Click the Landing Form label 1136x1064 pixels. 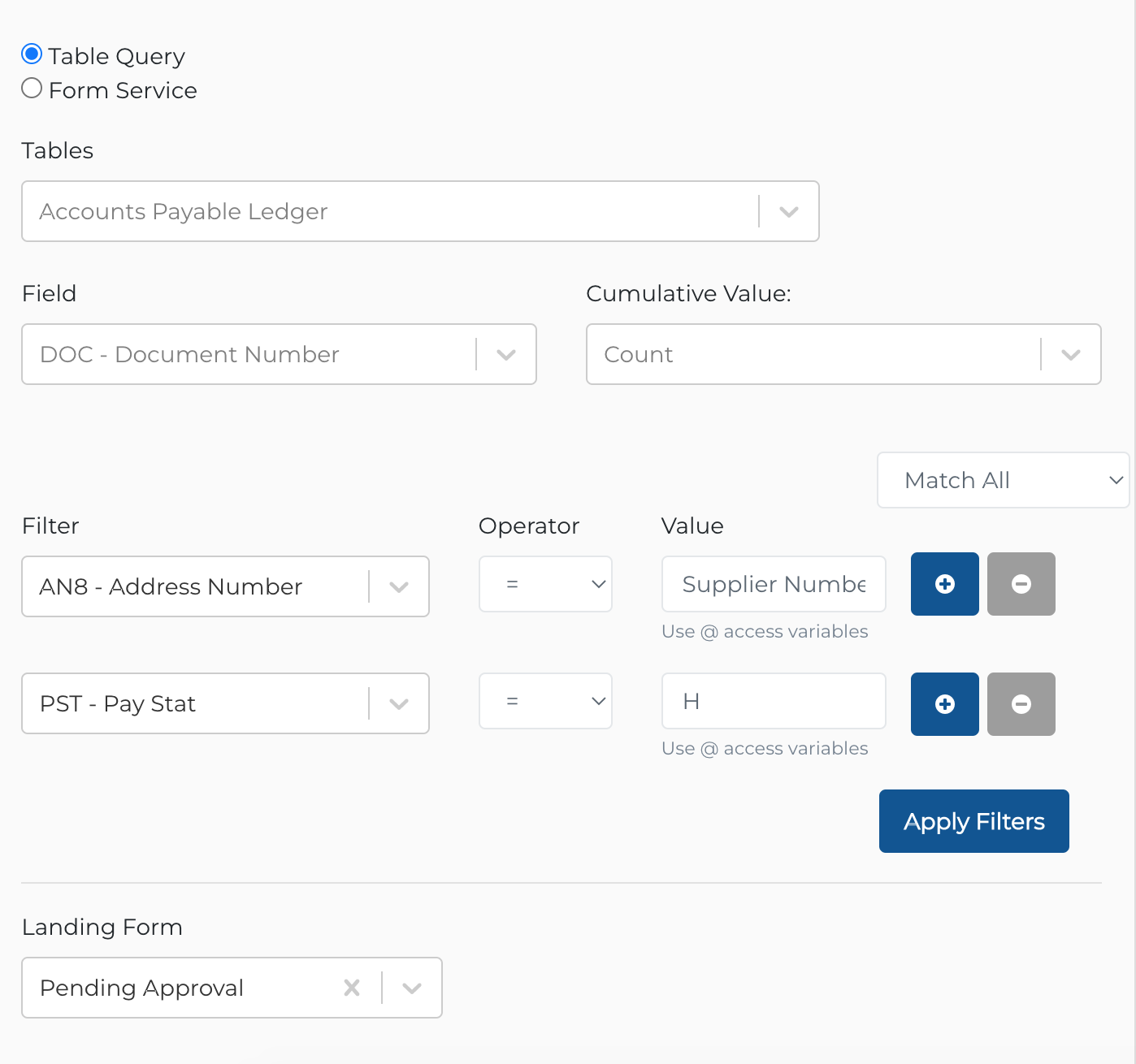coord(102,927)
